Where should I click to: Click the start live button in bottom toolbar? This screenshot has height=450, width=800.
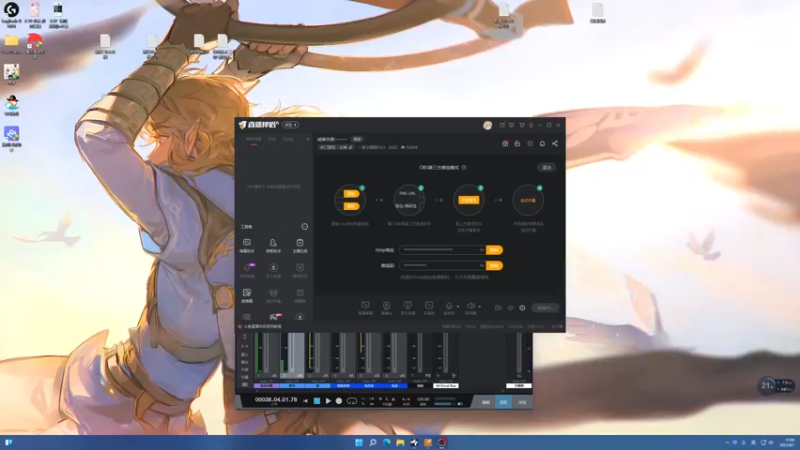[545, 308]
